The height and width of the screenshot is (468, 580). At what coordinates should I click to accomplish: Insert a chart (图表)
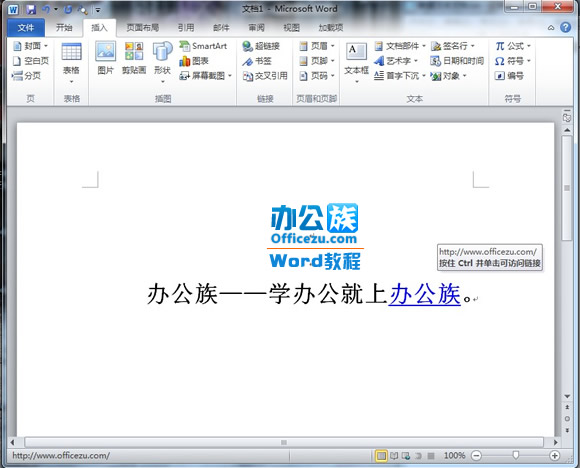pyautogui.click(x=194, y=61)
